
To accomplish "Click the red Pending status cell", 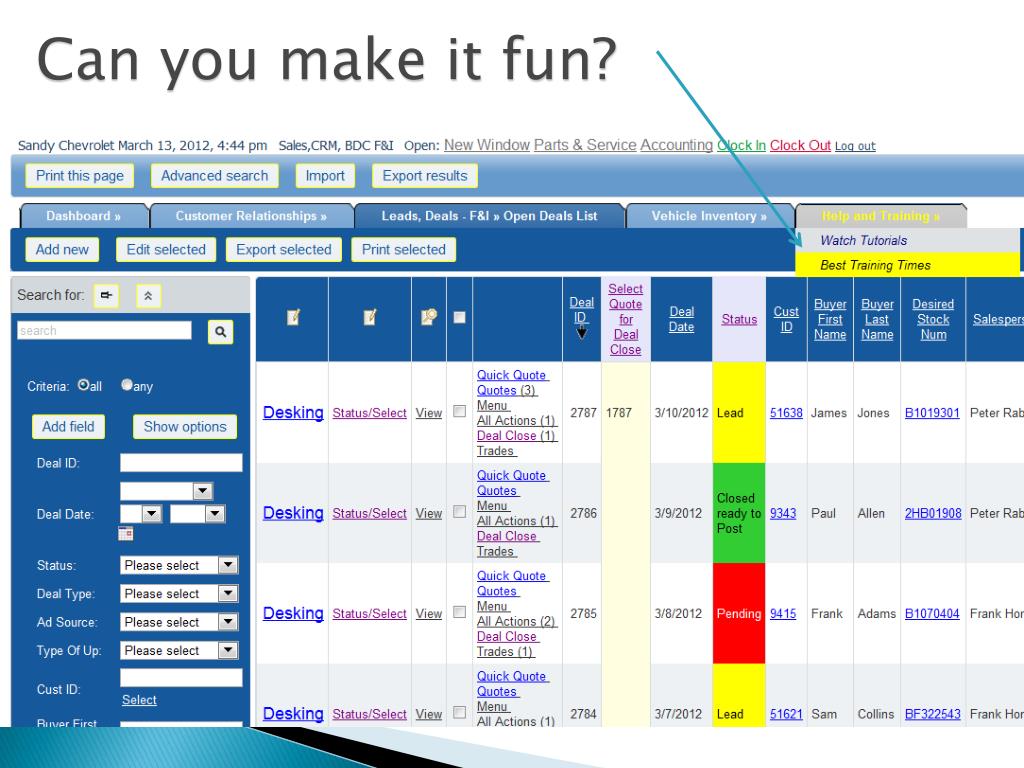I will coord(739,613).
